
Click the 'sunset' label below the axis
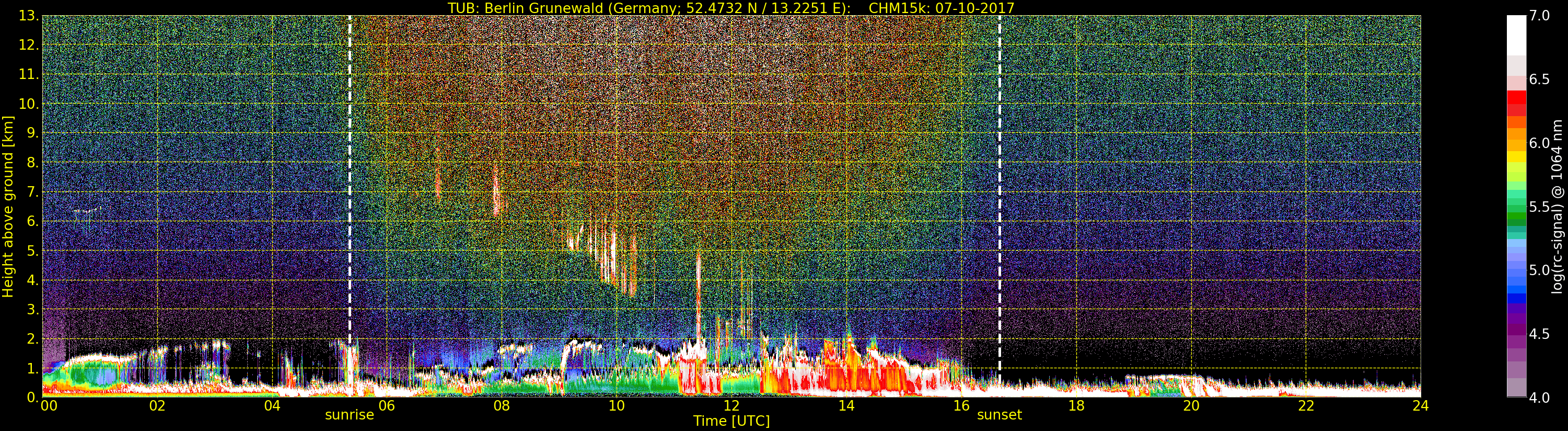1000,415
